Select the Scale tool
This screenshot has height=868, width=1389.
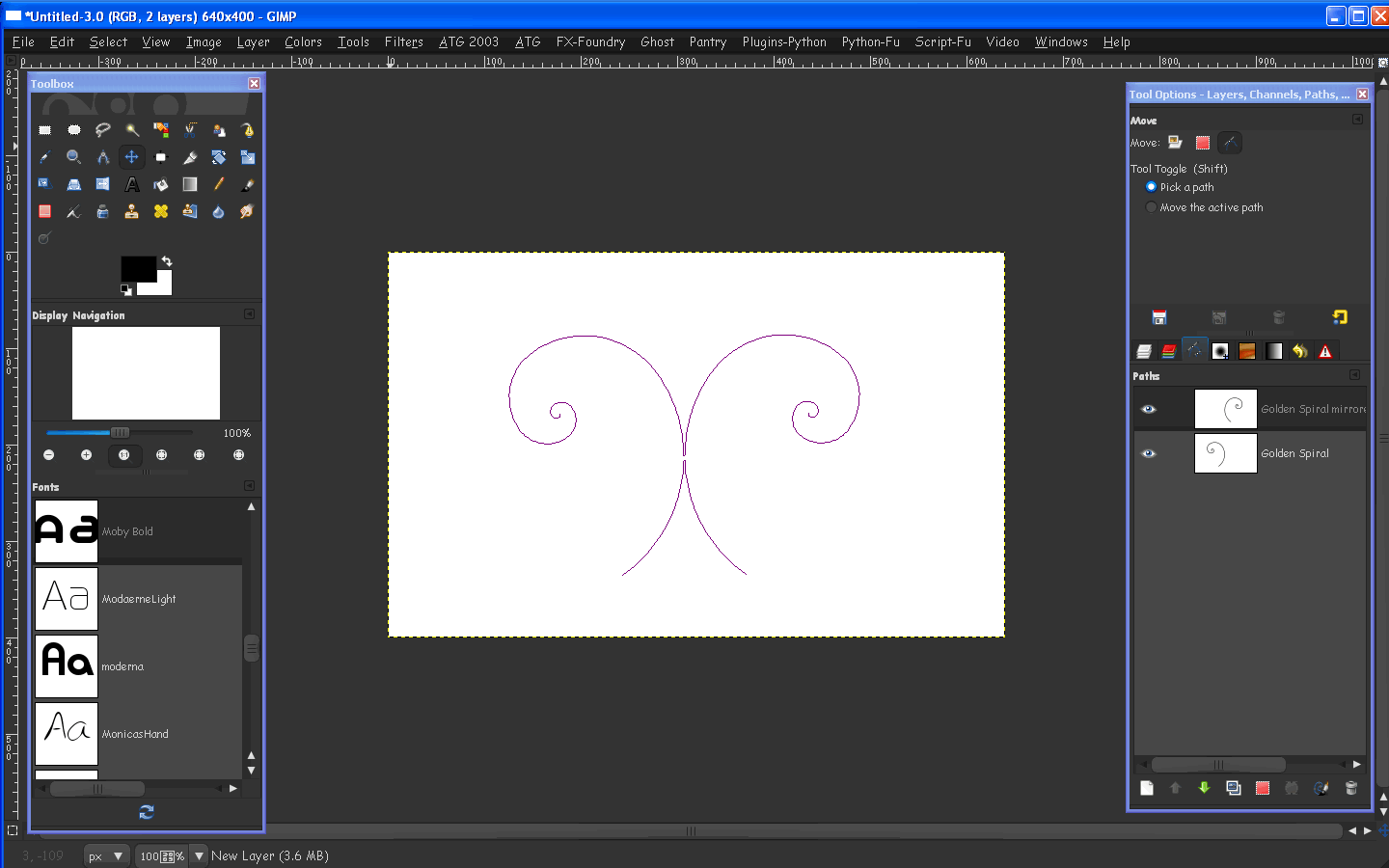tap(247, 156)
